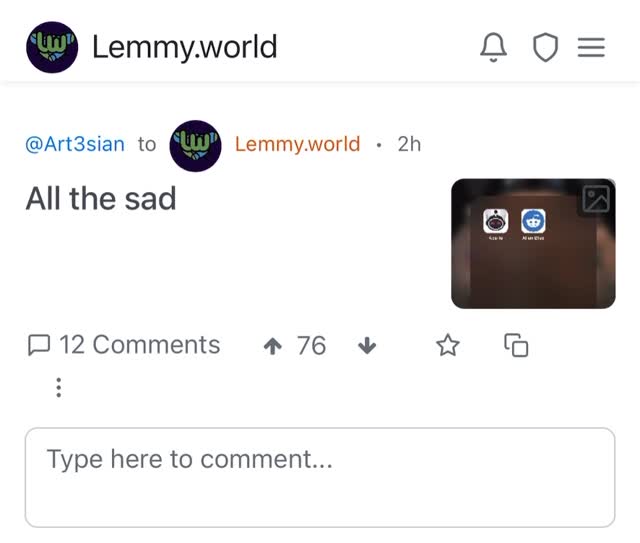Screen dimensions: 640x543
Task: Click the Lemmy.world header logo
Action: pos(52,47)
